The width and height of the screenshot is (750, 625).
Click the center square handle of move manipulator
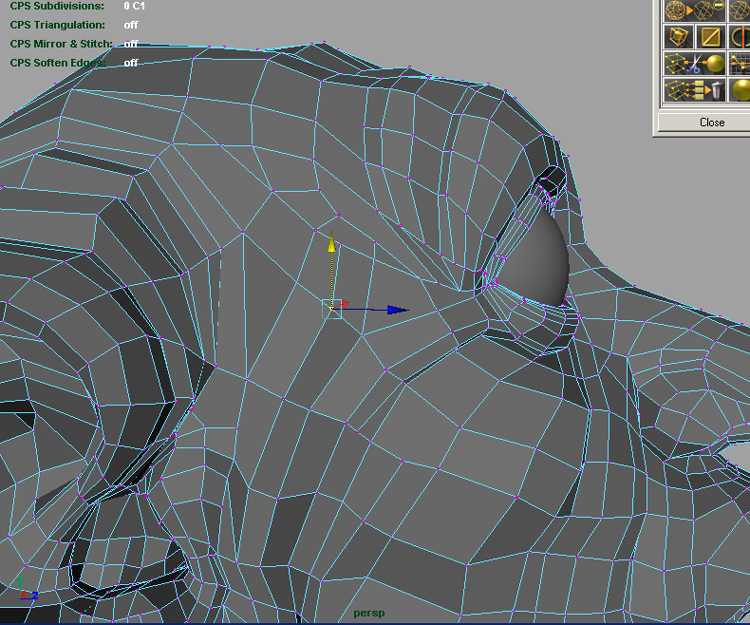pos(331,309)
